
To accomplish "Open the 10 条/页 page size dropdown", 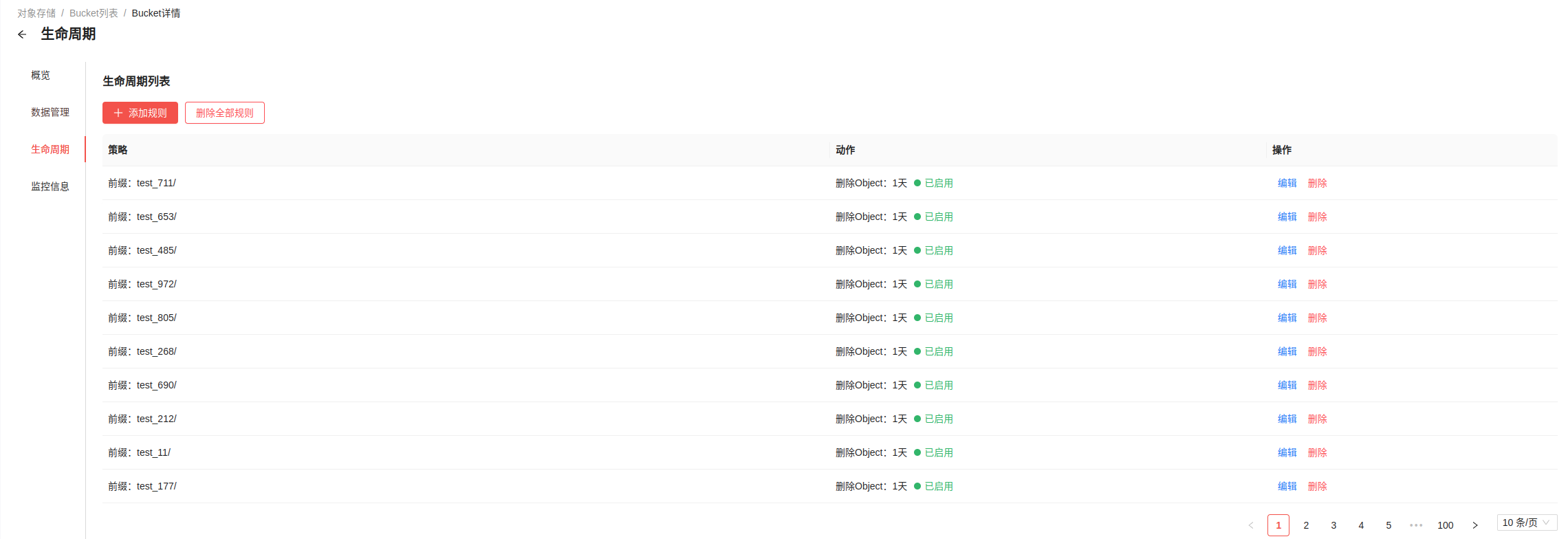I will (x=1527, y=522).
